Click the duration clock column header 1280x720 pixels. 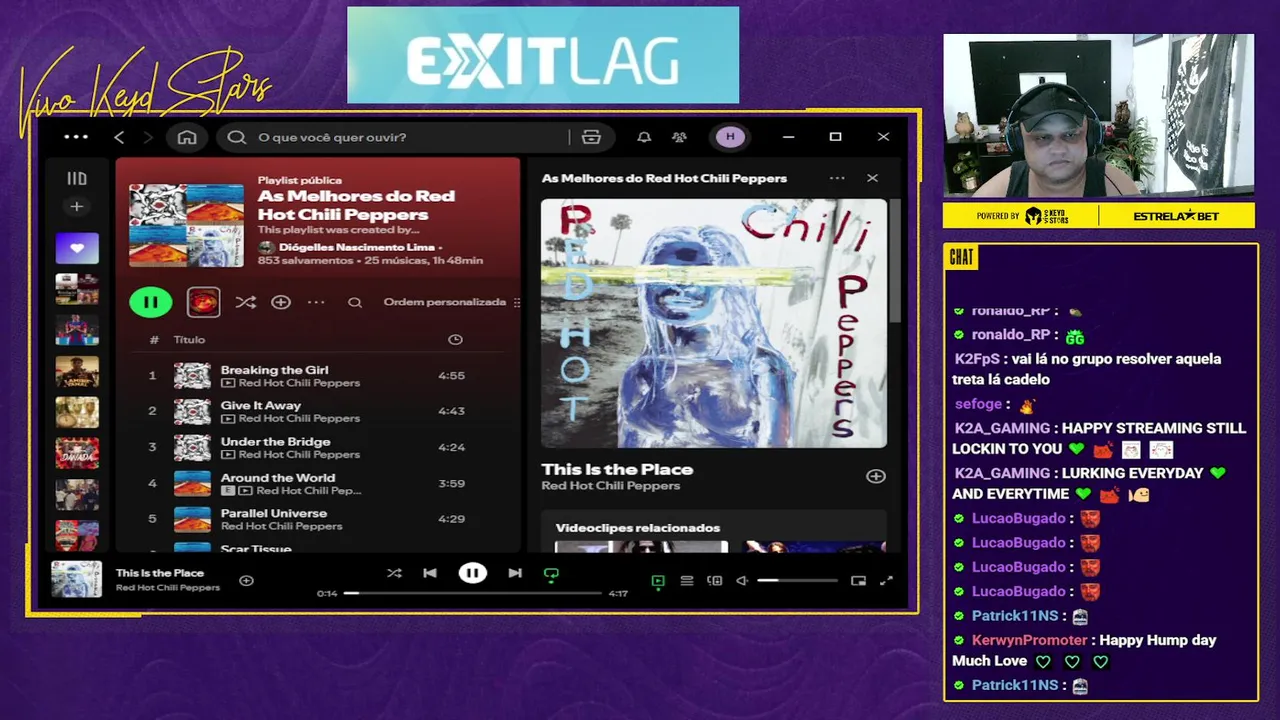(455, 340)
